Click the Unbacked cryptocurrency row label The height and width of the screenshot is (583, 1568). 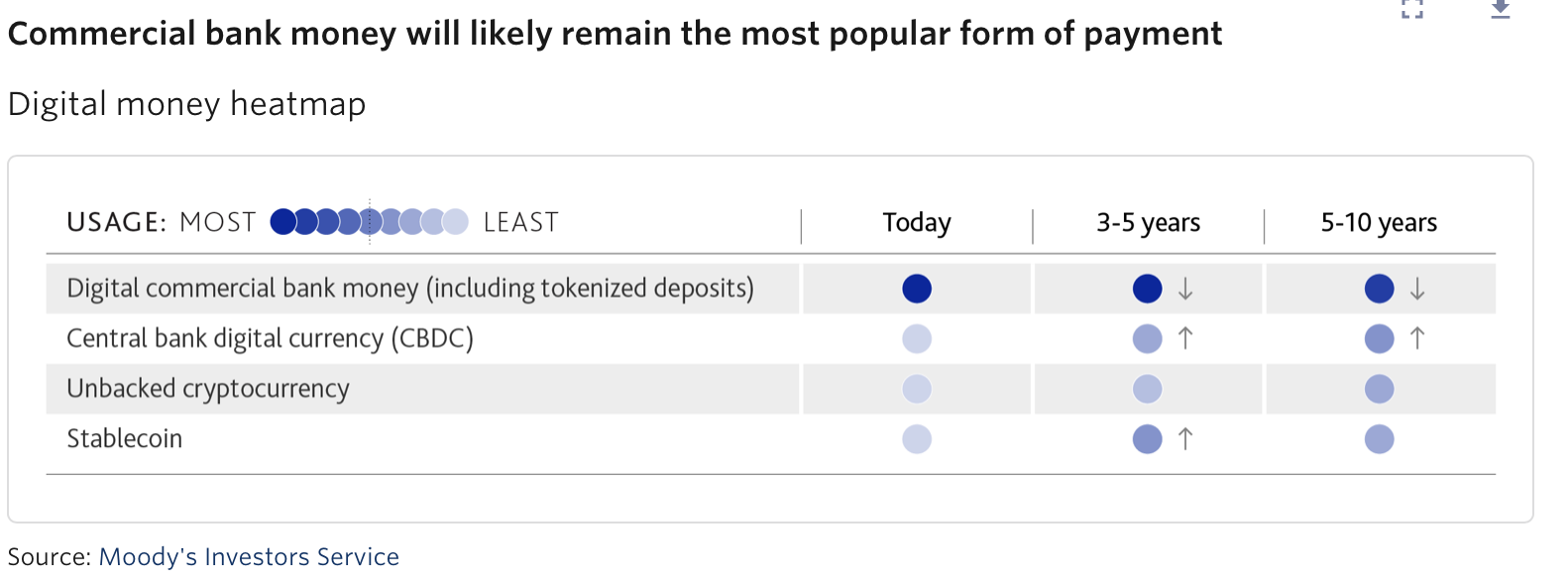[208, 389]
